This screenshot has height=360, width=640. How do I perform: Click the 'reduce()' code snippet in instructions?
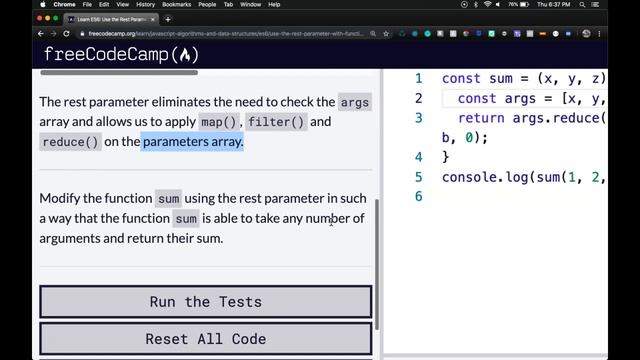coord(70,142)
